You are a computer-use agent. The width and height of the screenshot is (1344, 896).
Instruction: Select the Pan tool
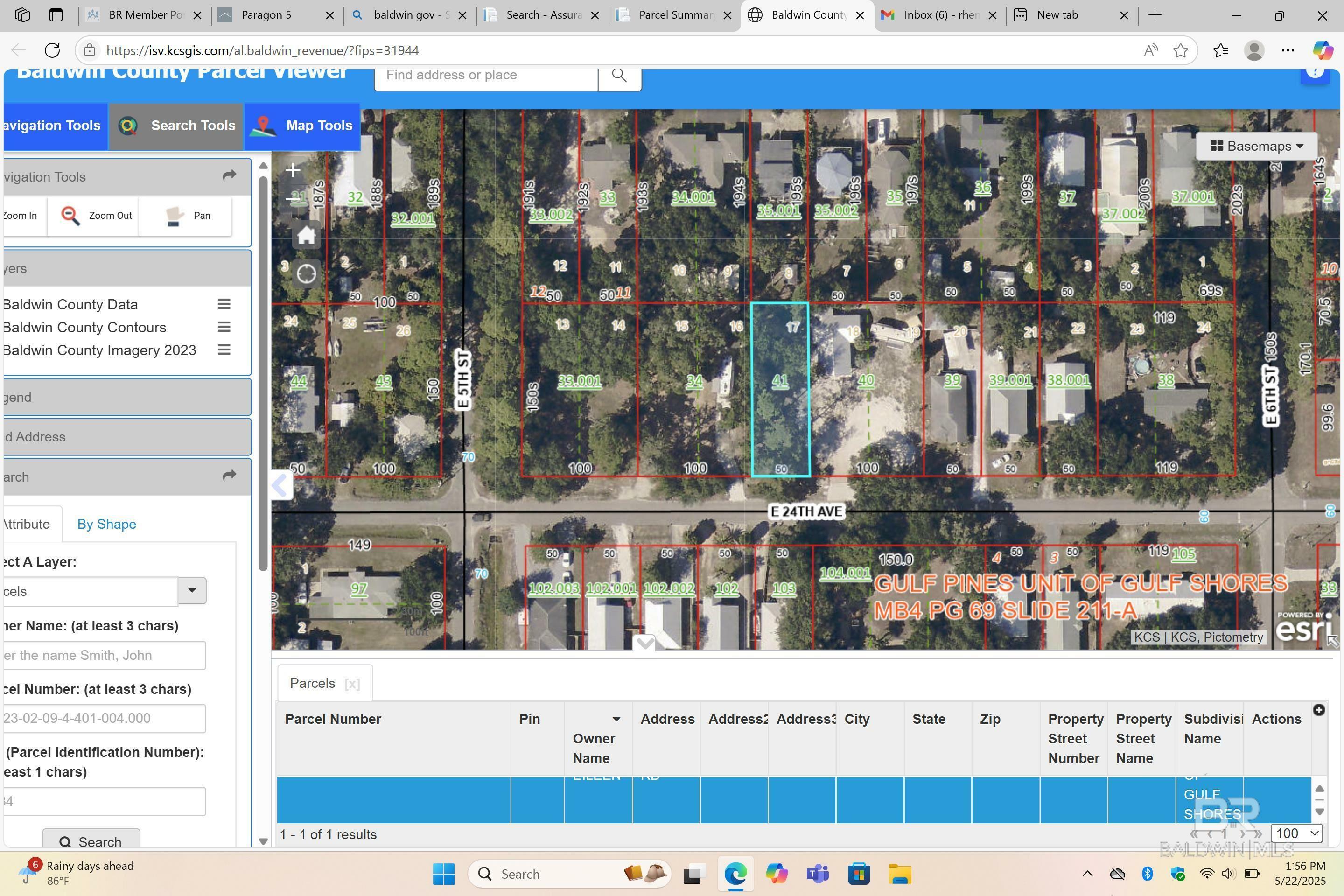[186, 216]
